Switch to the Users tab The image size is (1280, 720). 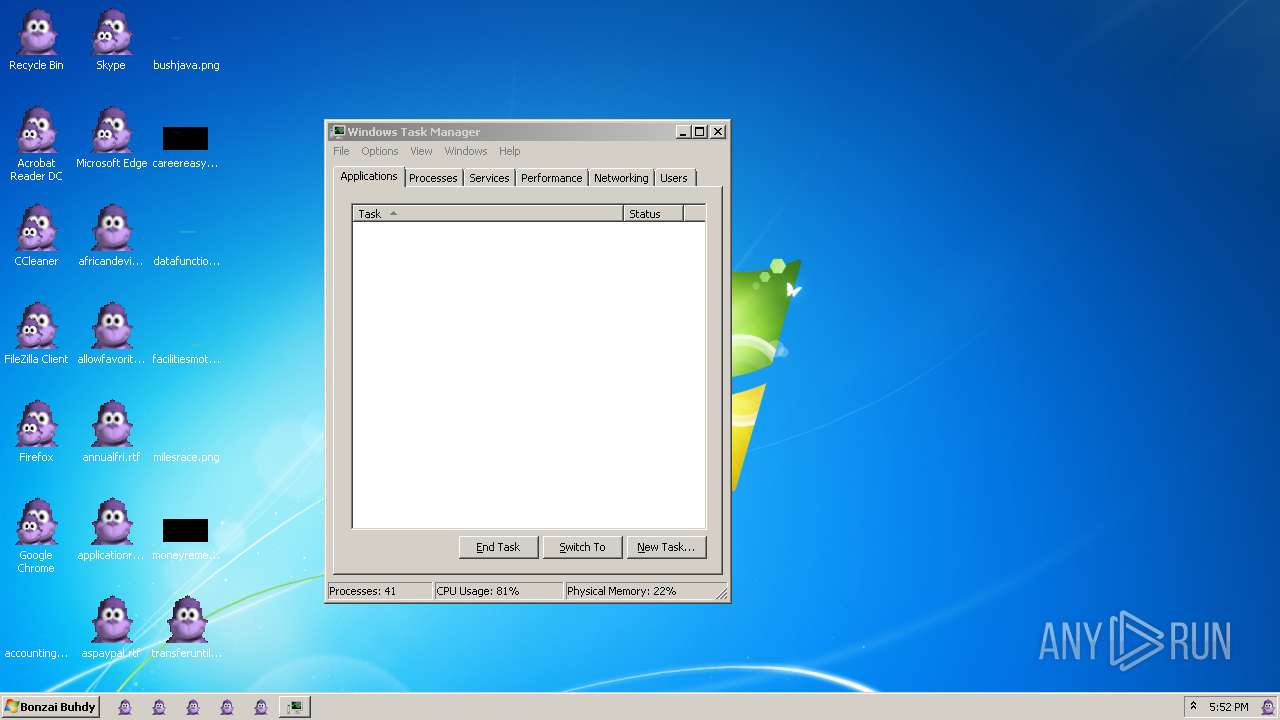click(x=674, y=178)
